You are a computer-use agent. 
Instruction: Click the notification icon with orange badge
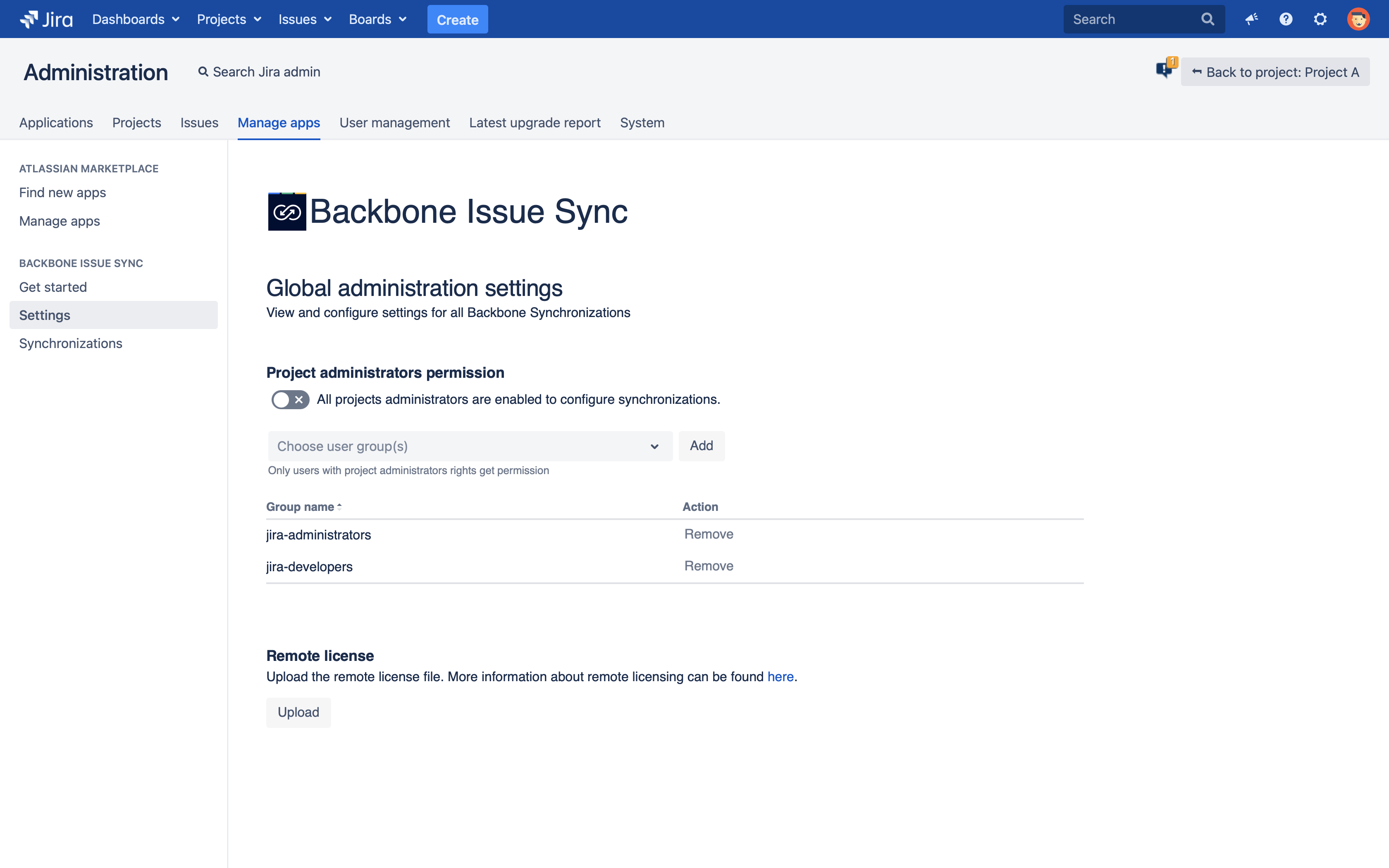tap(1165, 69)
